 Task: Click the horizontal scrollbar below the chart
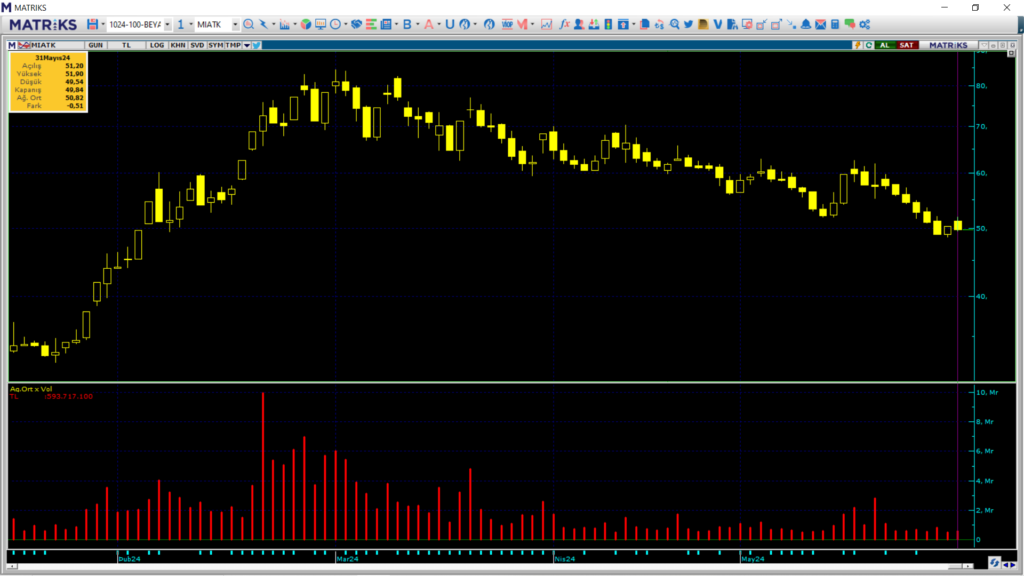(490, 566)
